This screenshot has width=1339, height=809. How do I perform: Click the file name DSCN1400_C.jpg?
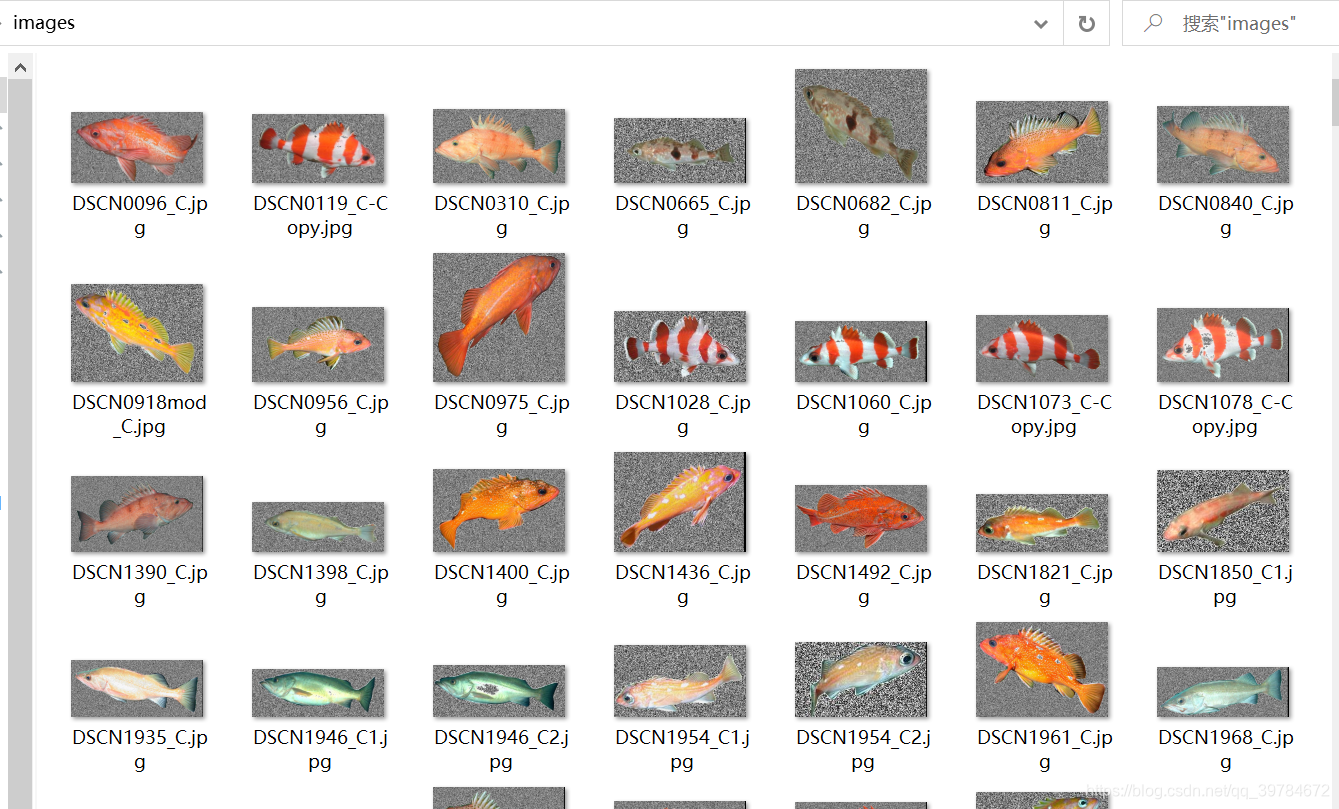click(x=502, y=585)
